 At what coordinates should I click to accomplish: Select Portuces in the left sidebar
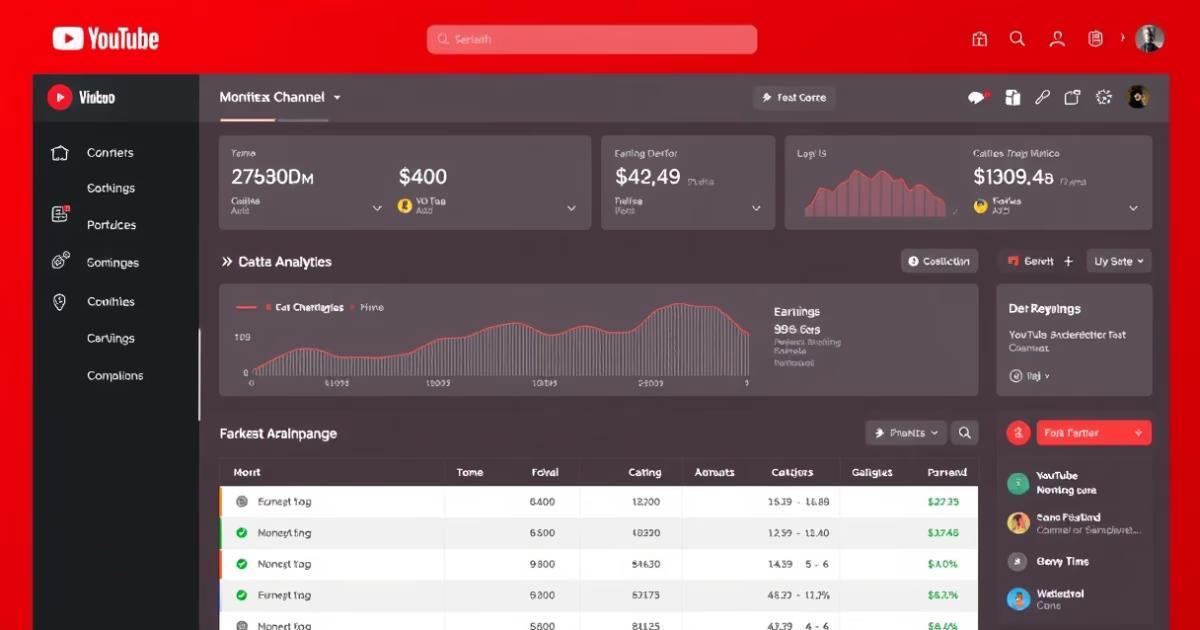pyautogui.click(x=111, y=225)
